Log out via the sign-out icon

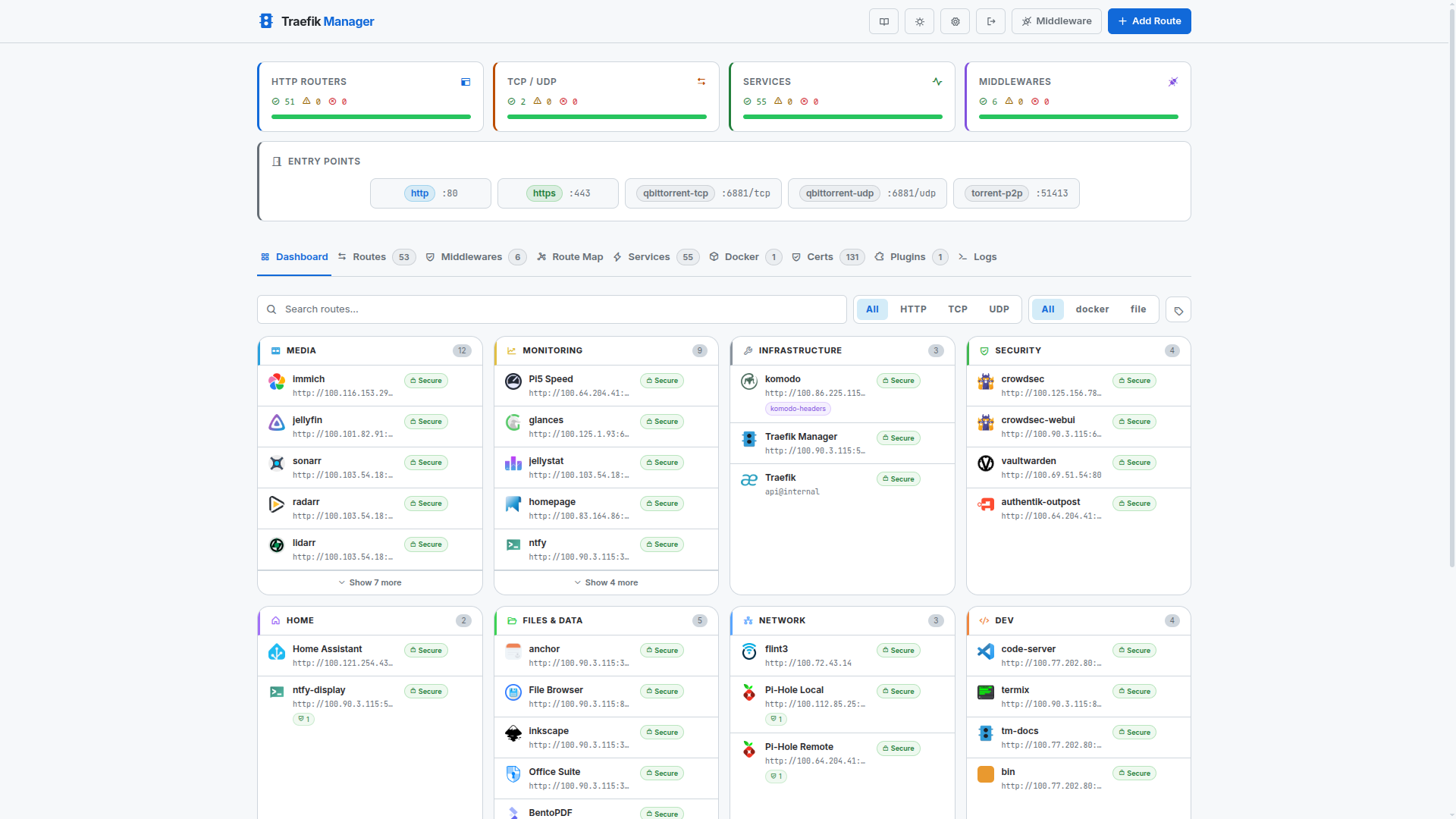coord(990,21)
